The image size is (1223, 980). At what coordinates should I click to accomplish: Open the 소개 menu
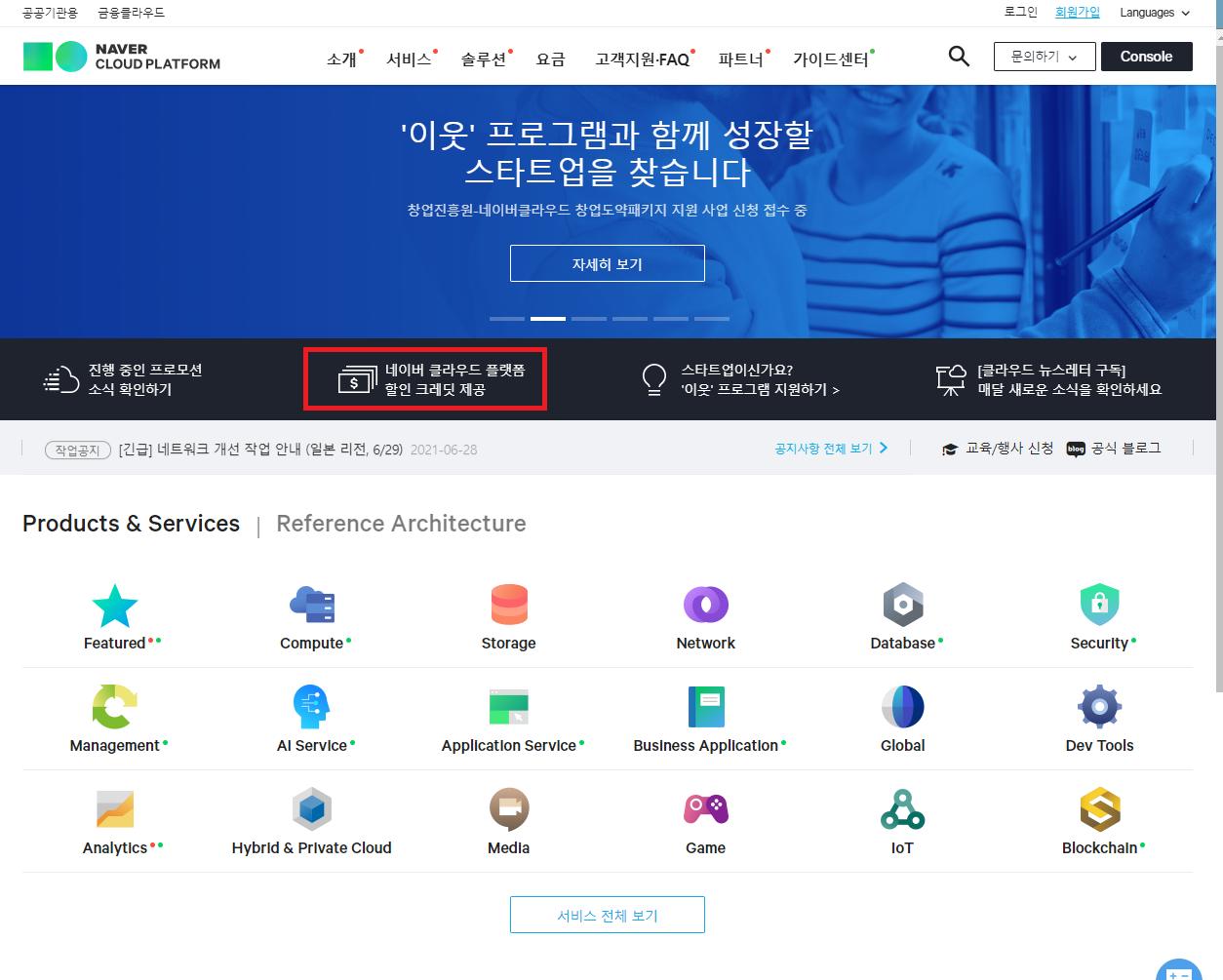tap(341, 59)
